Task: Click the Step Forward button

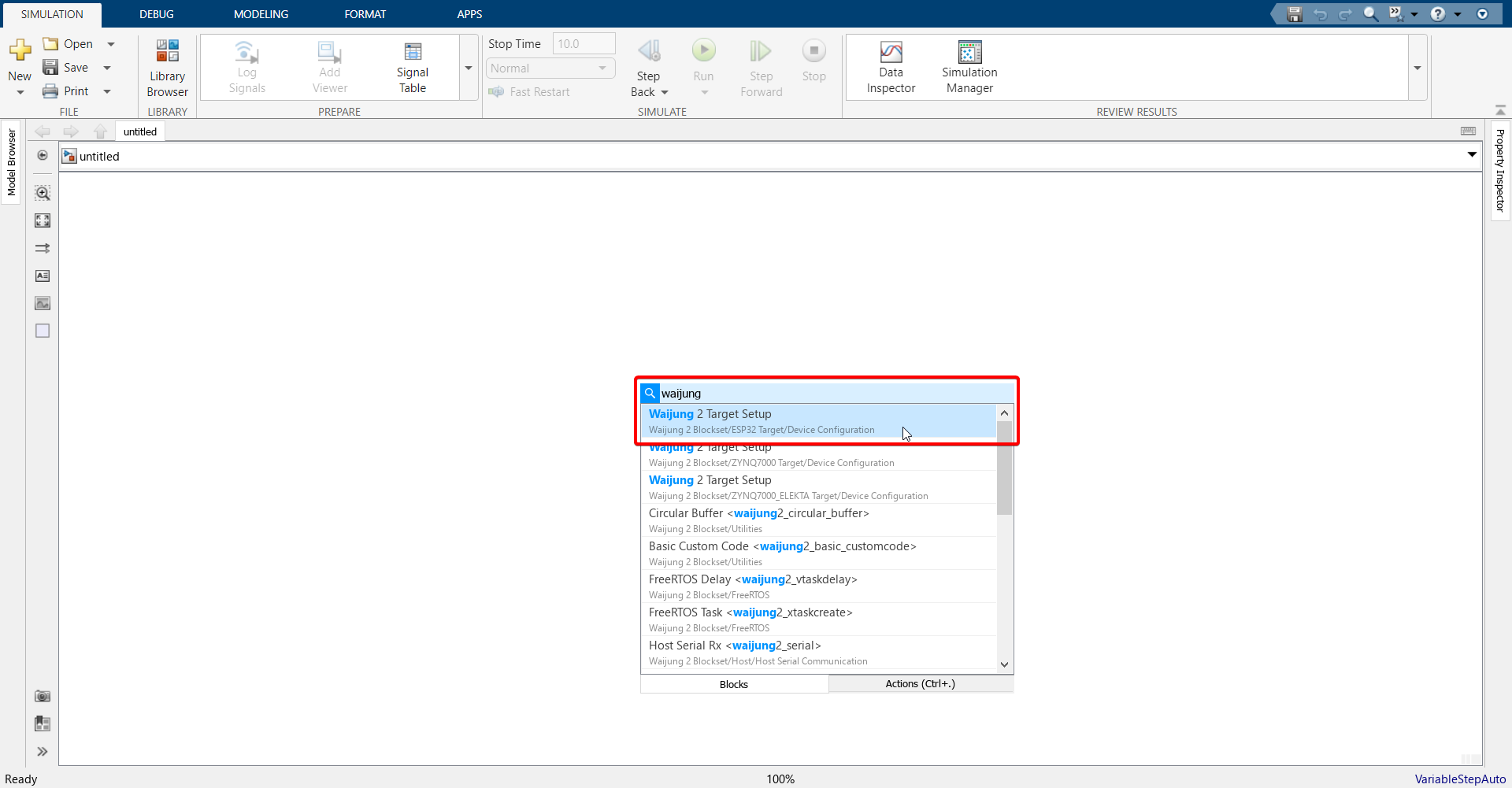Action: [761, 68]
